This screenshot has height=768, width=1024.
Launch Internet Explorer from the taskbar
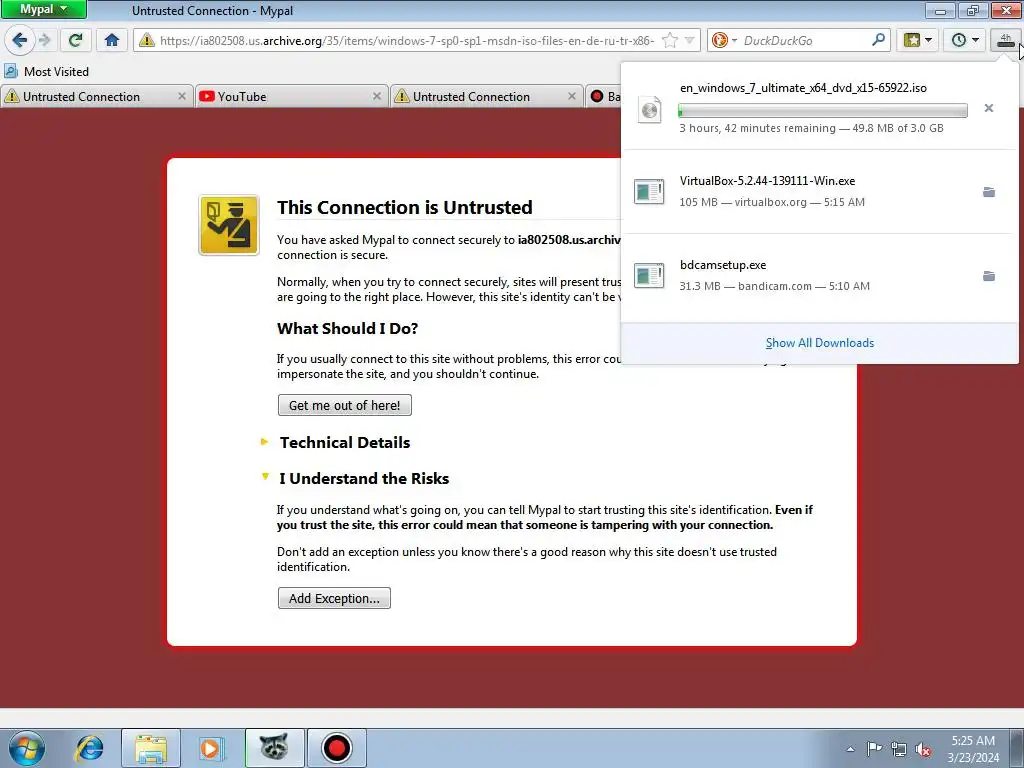pyautogui.click(x=89, y=748)
